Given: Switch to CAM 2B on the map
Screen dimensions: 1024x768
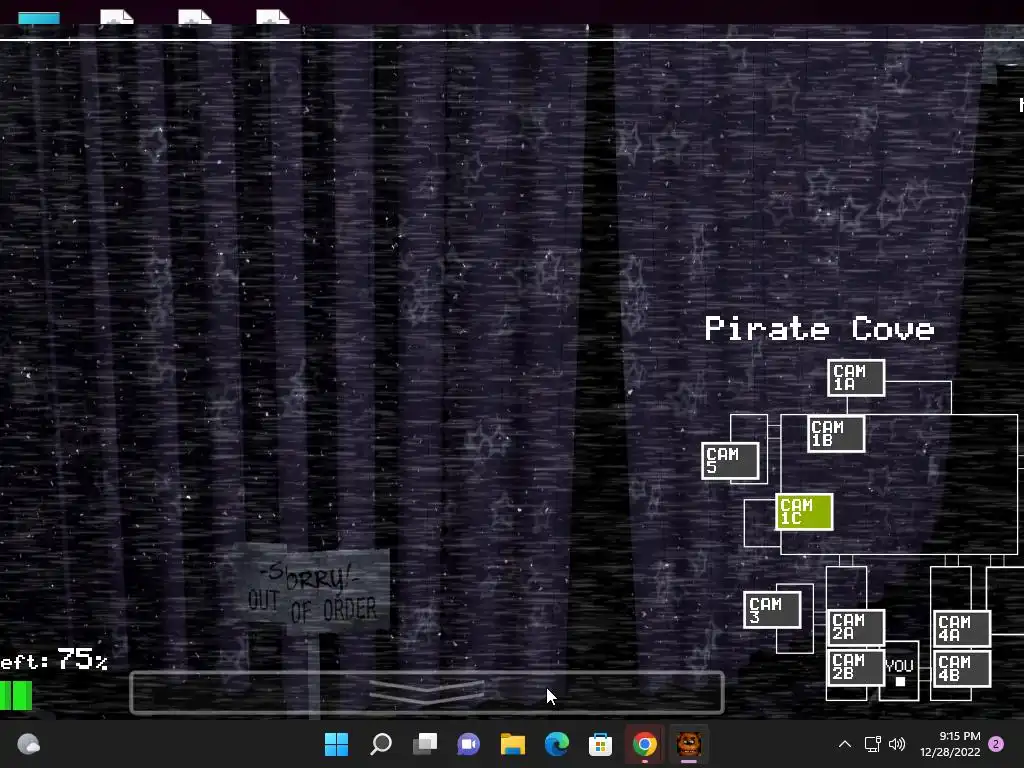Looking at the screenshot, I should [856, 667].
